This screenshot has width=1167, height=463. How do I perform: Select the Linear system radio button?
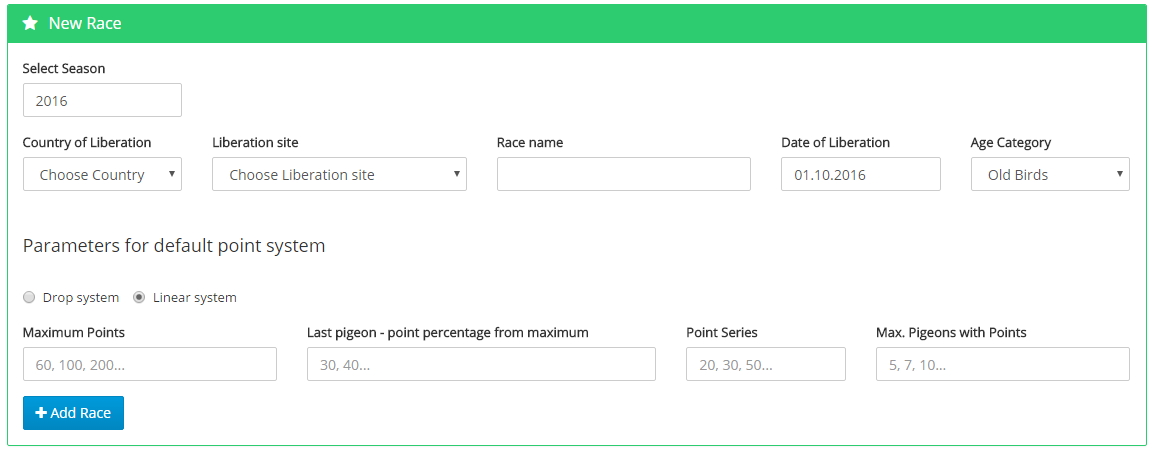(139, 298)
